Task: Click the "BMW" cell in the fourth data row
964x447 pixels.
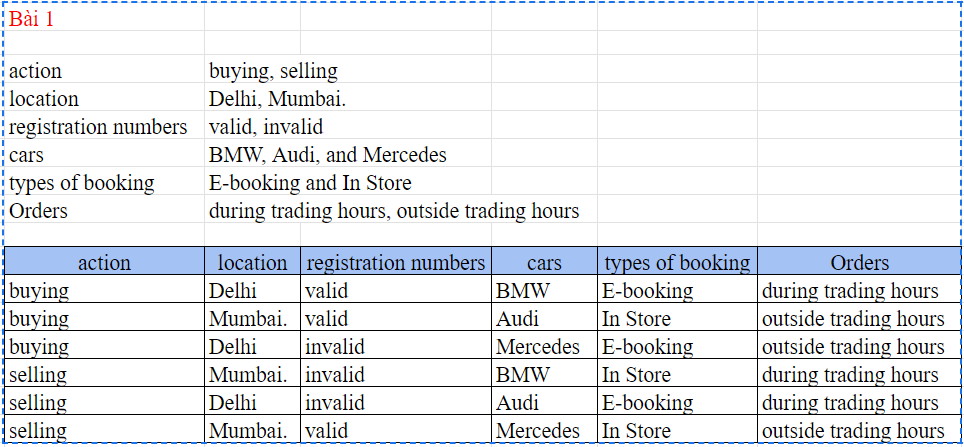Action: click(520, 375)
